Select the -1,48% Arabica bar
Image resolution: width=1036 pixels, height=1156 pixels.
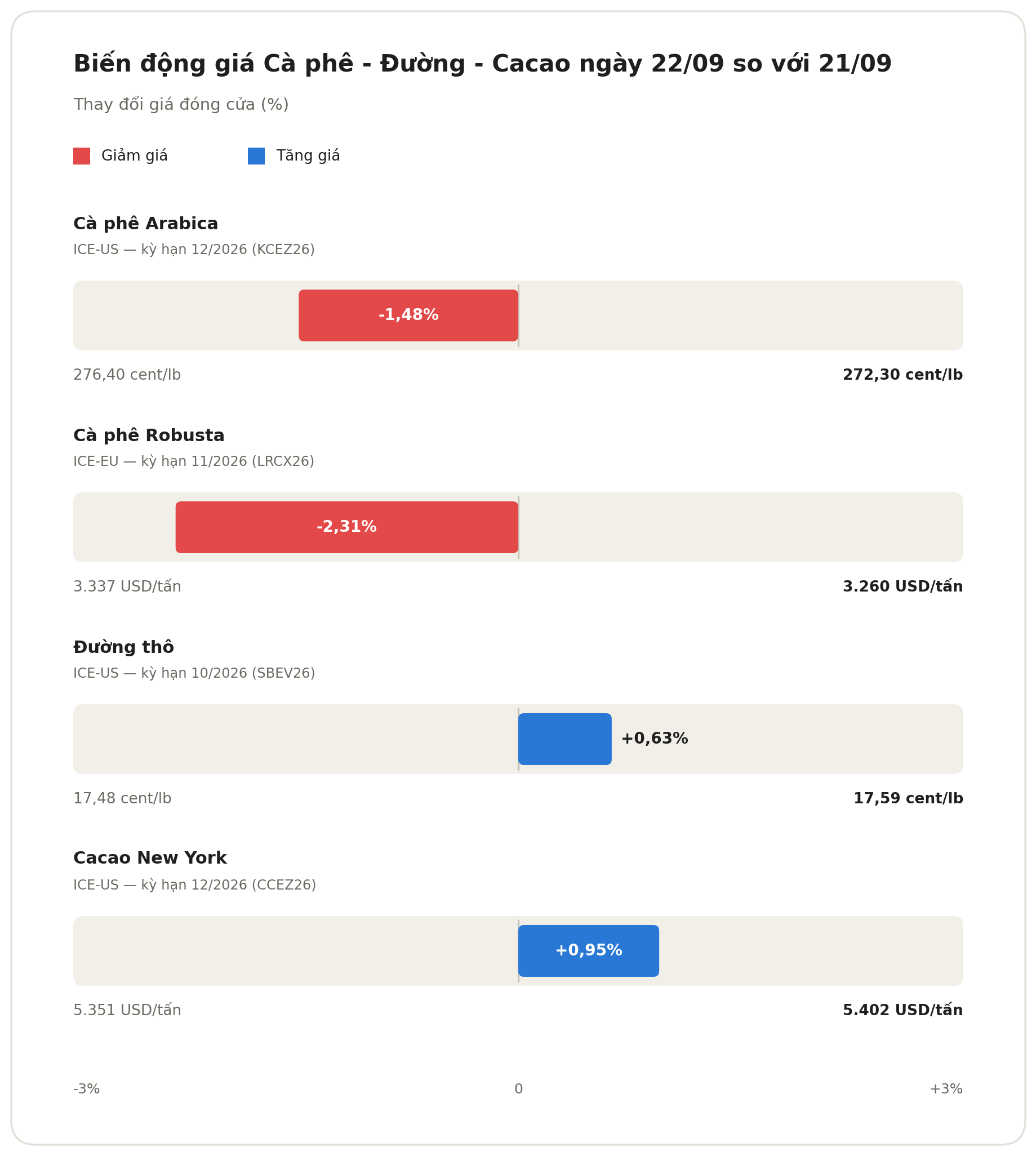(x=408, y=315)
